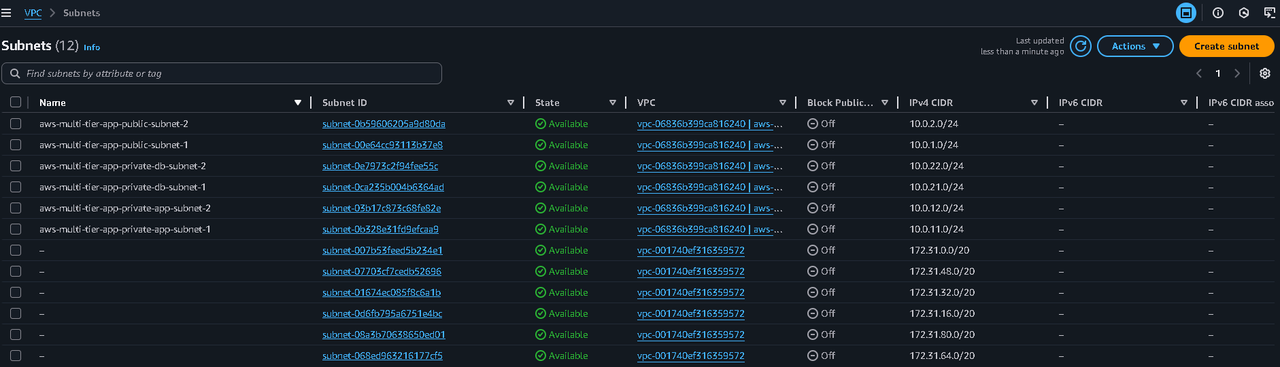Open table preferences gear icon
Image resolution: width=1280 pixels, height=367 pixels.
click(1265, 74)
